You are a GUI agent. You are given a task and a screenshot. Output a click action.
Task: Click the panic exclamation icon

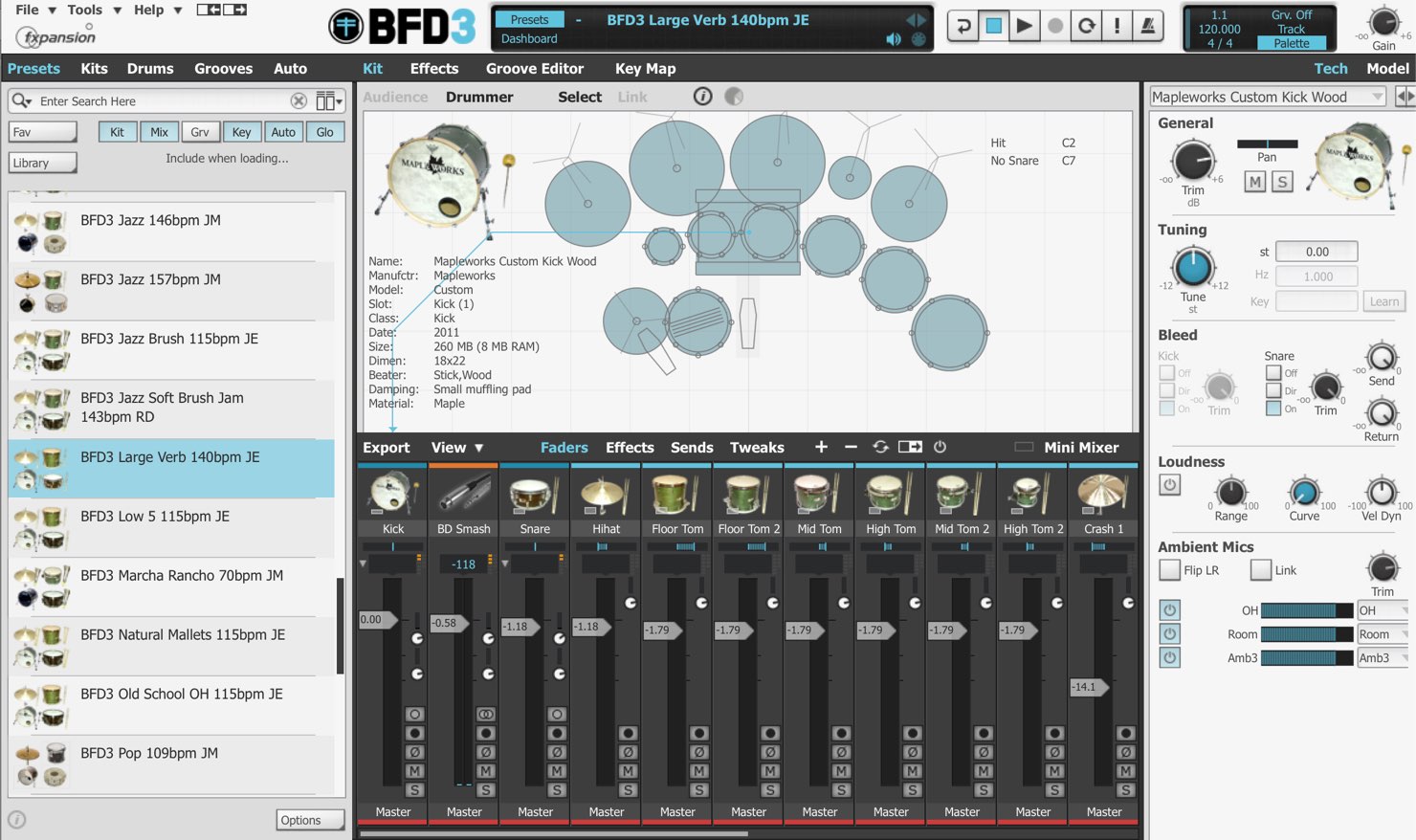(1116, 26)
